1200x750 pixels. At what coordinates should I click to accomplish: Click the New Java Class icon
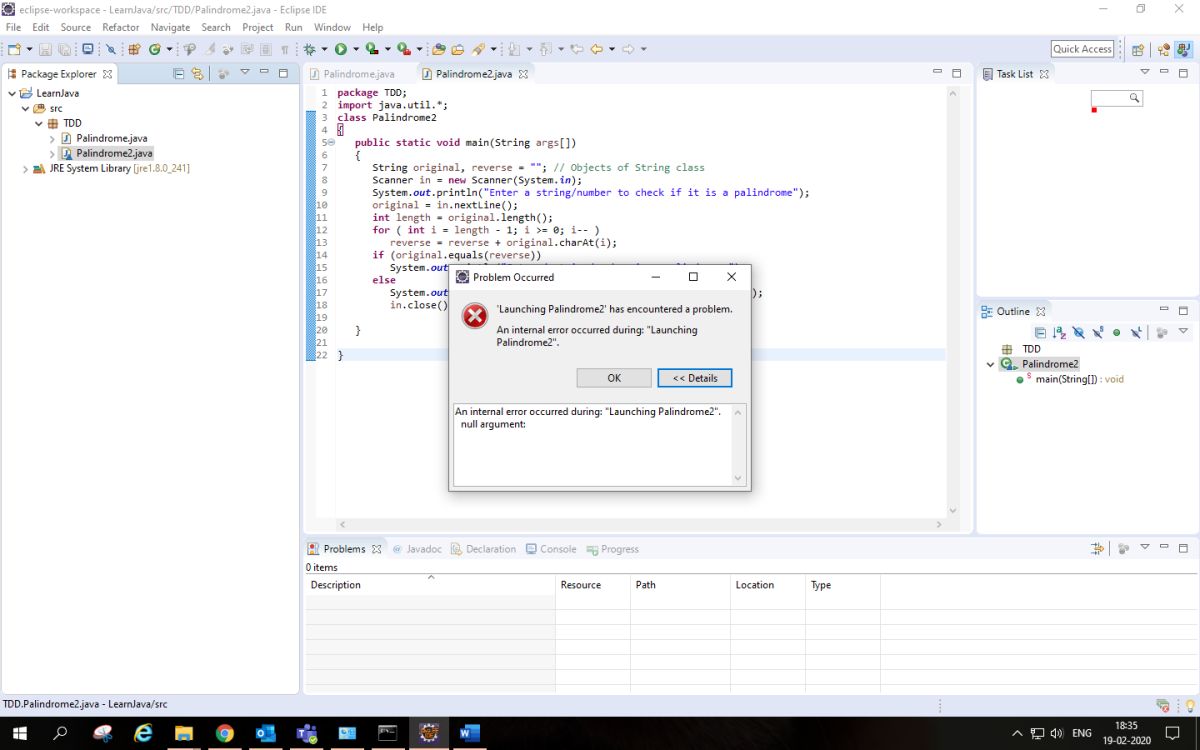(155, 49)
